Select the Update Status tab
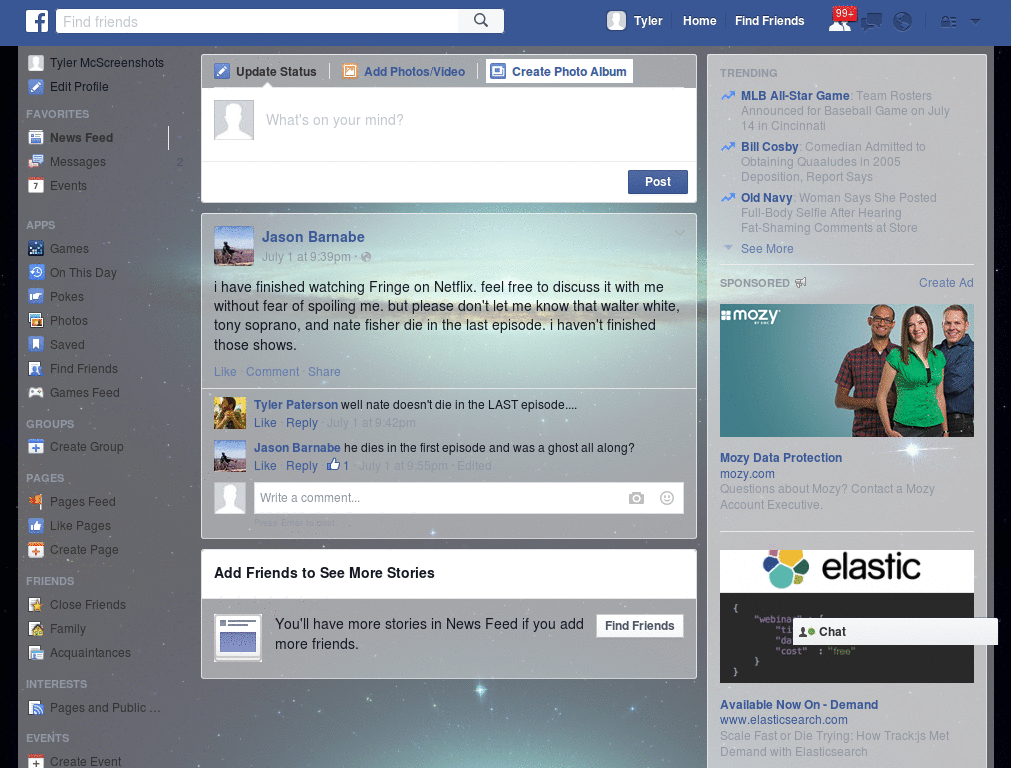 [x=266, y=72]
